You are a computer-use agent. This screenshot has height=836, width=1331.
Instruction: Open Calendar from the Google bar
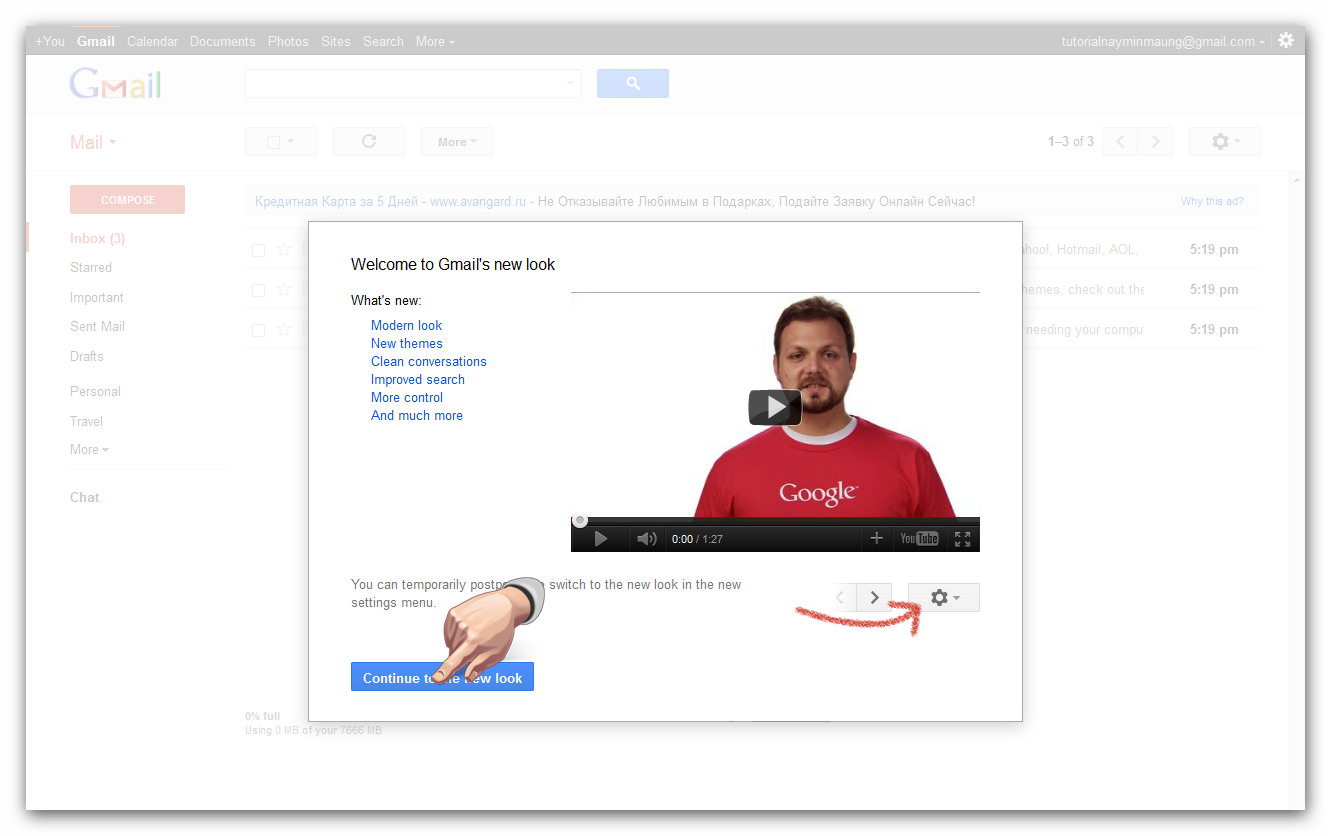(153, 41)
